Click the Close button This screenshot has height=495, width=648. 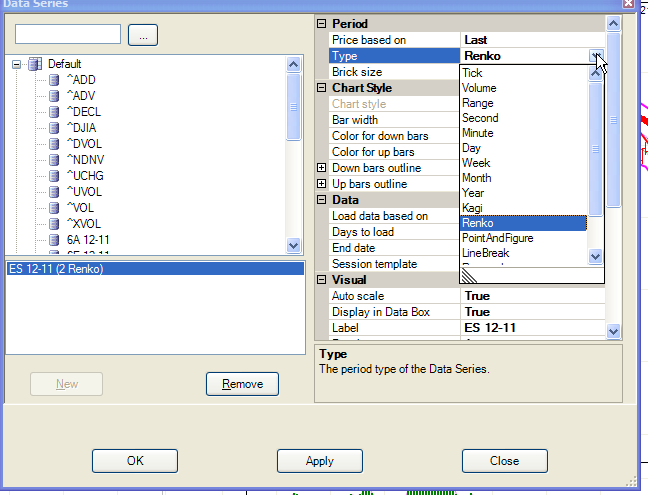[505, 461]
